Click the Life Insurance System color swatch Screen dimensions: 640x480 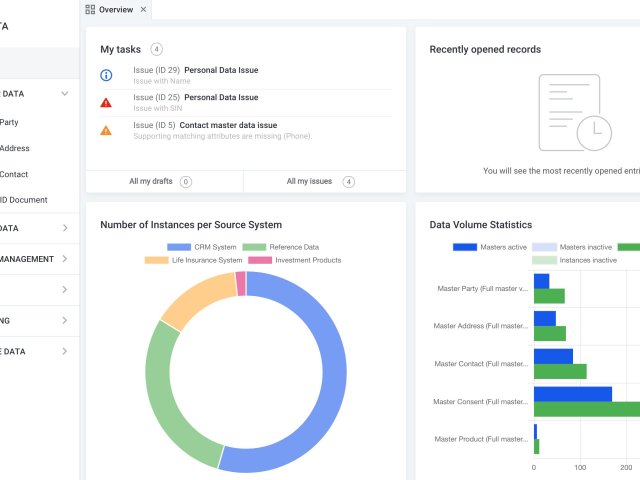pyautogui.click(x=156, y=260)
